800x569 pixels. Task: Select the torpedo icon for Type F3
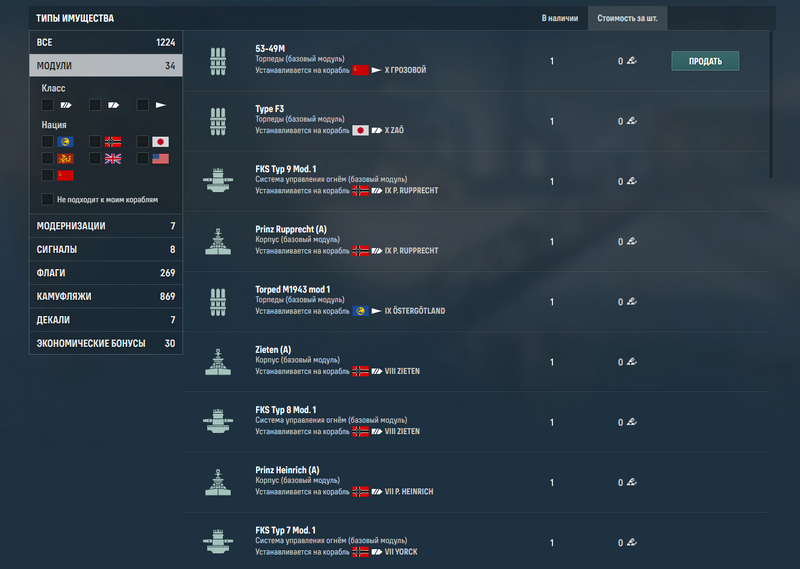[218, 121]
